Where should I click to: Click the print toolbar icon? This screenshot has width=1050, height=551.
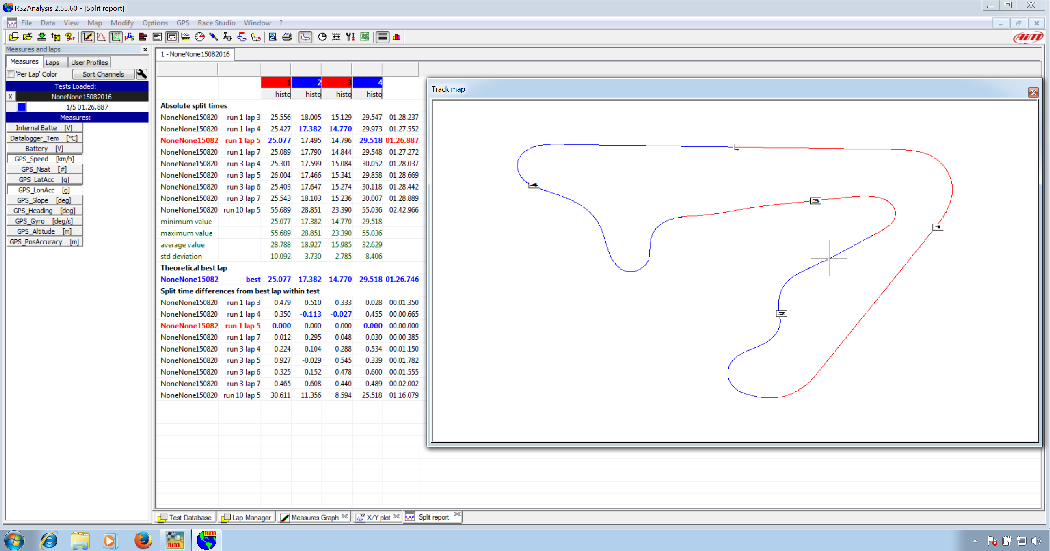[287, 37]
